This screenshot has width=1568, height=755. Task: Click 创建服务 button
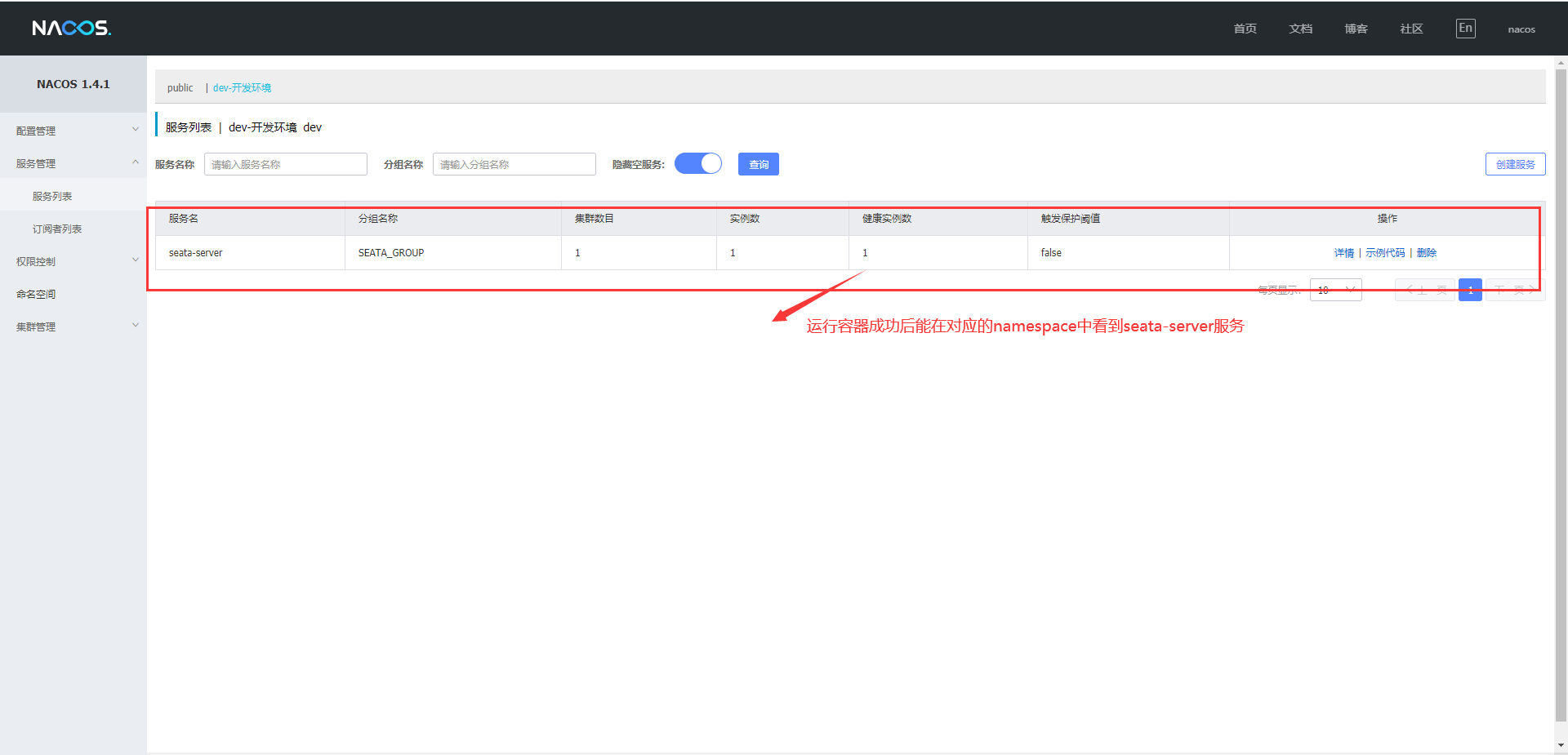click(1515, 164)
